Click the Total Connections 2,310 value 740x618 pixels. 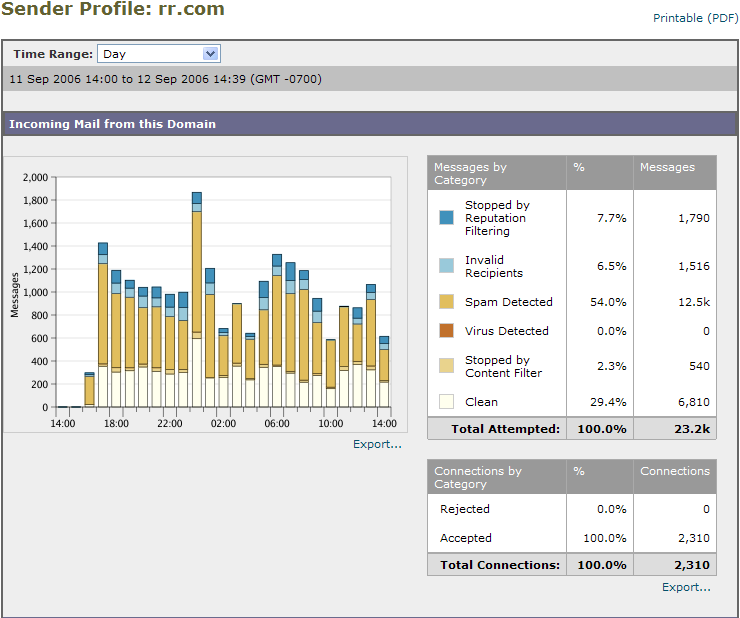[x=692, y=565]
